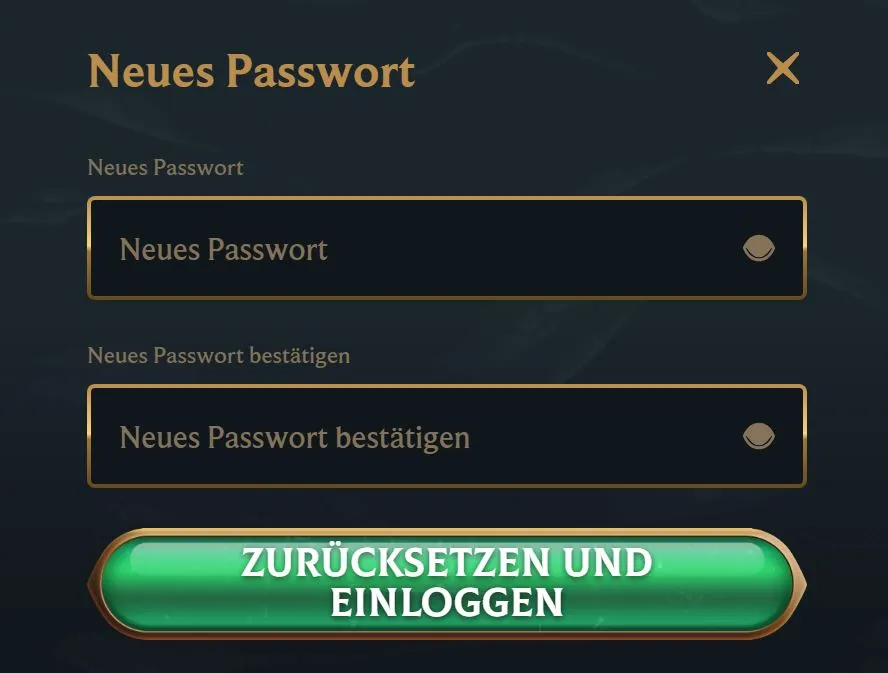Image resolution: width=888 pixels, height=673 pixels.
Task: Reveal typed characters using the first eye icon
Action: point(758,248)
